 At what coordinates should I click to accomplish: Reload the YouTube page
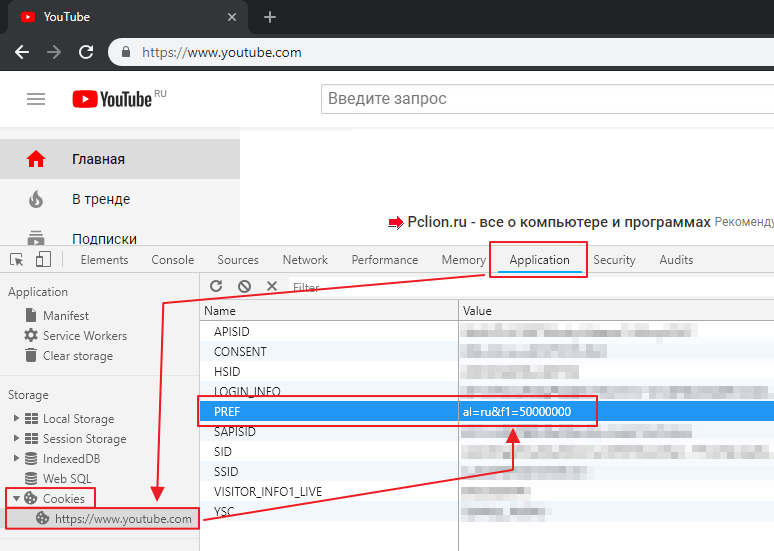[x=86, y=52]
